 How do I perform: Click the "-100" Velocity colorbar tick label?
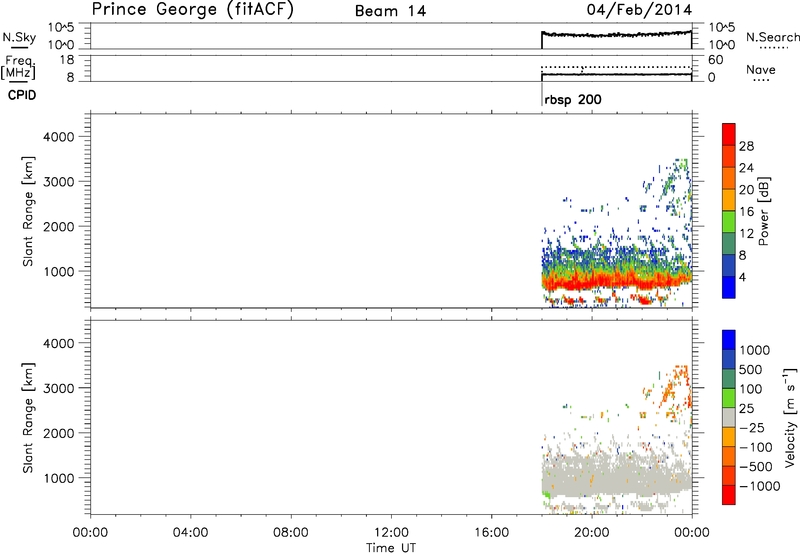(756, 447)
